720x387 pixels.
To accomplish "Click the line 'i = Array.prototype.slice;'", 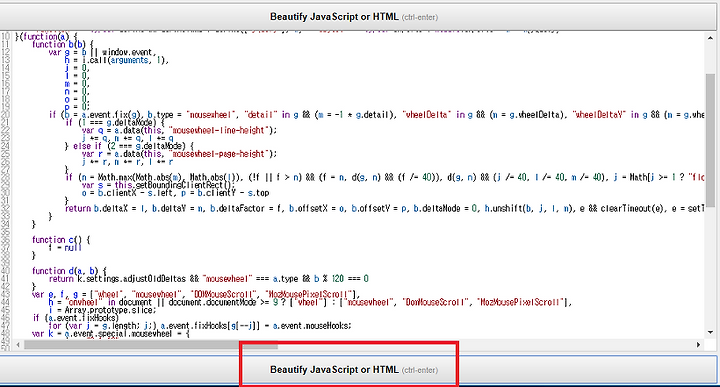I will click(x=102, y=310).
